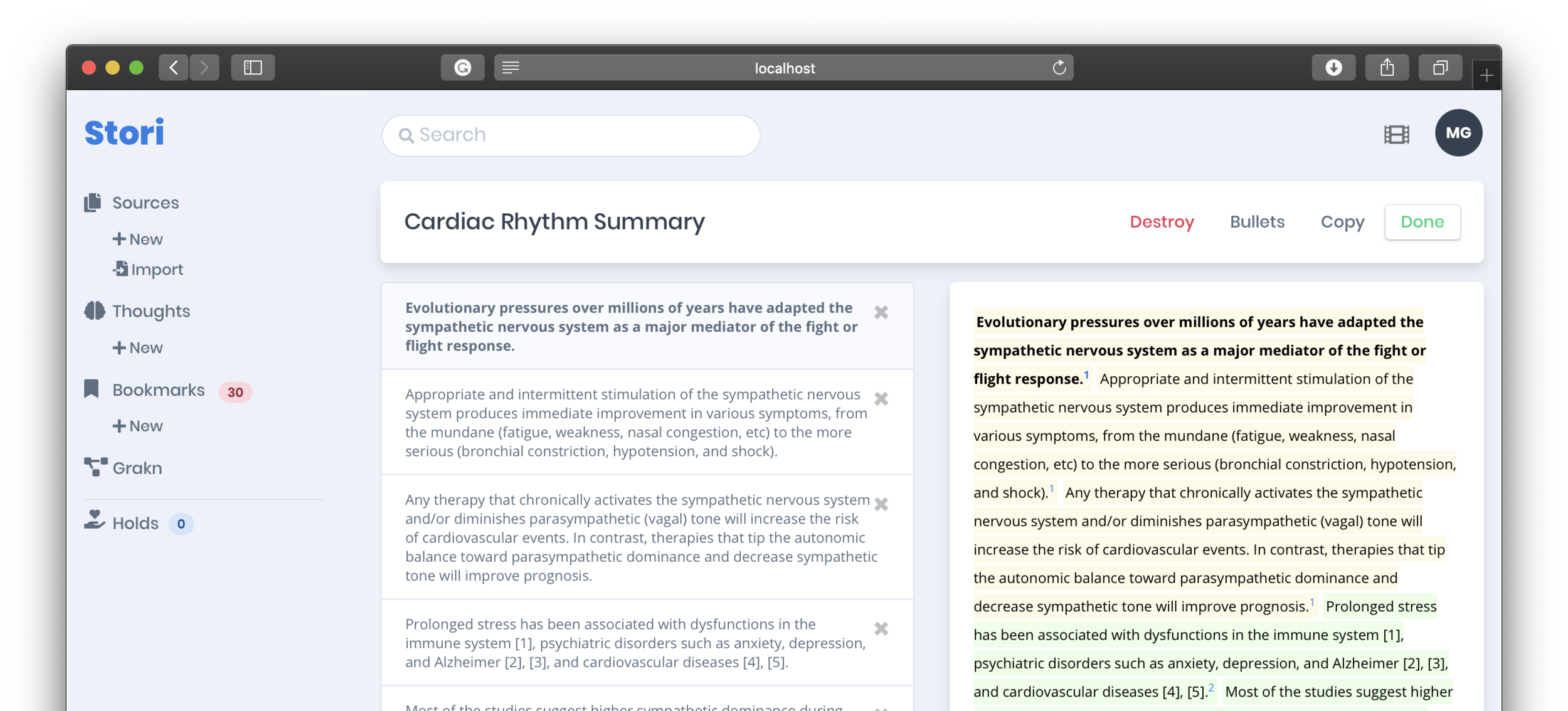Click the Bookmarks icon
This screenshot has height=711, width=1568.
tap(92, 389)
